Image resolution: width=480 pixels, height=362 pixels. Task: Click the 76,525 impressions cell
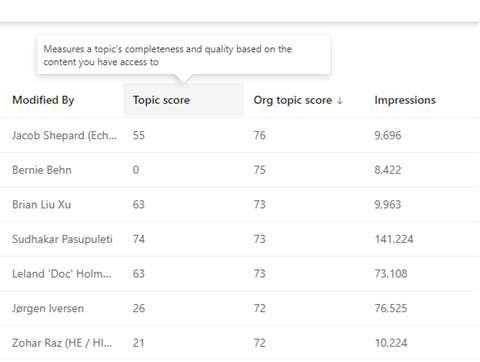pos(391,308)
